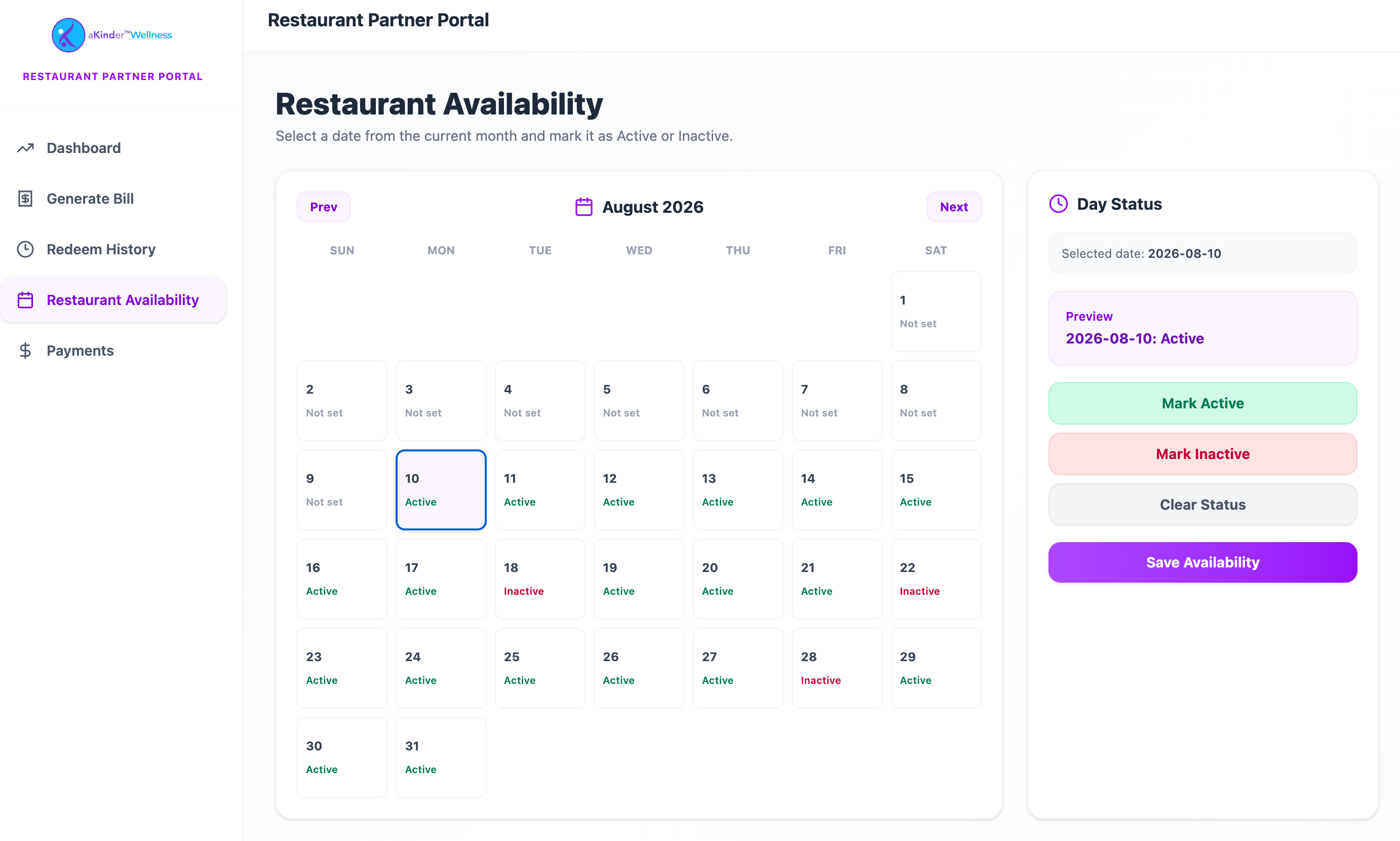Click the Payments dollar sign icon
Image resolution: width=1400 pixels, height=841 pixels.
pos(25,351)
